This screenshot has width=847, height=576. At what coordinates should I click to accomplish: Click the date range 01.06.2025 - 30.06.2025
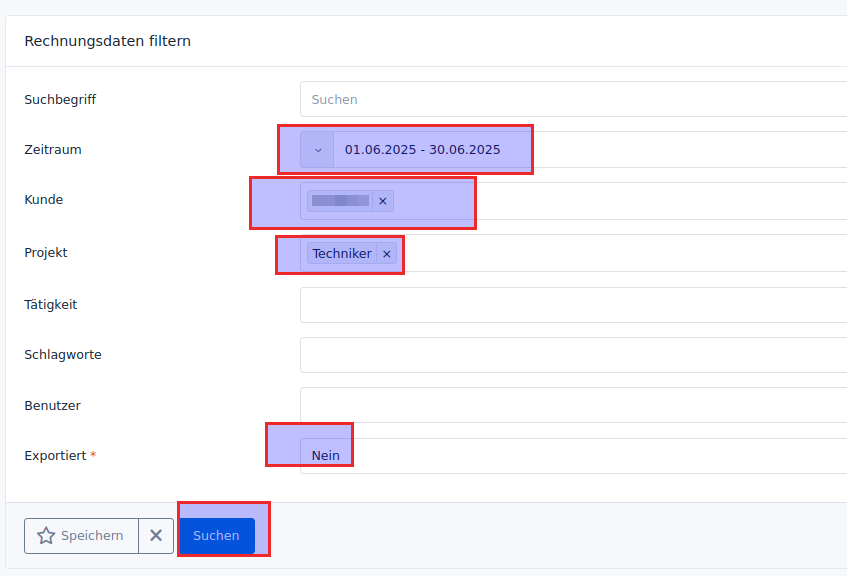pos(423,150)
